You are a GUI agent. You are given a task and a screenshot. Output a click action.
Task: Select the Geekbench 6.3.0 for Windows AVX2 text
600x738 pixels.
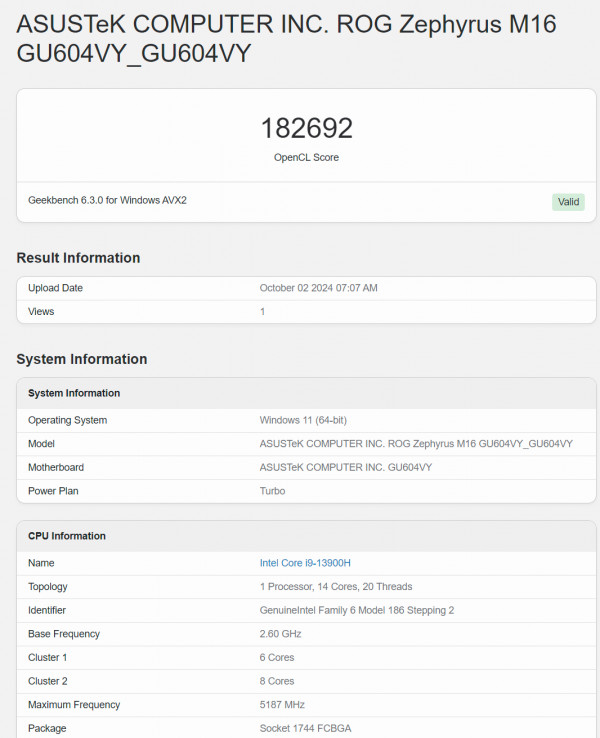[107, 200]
